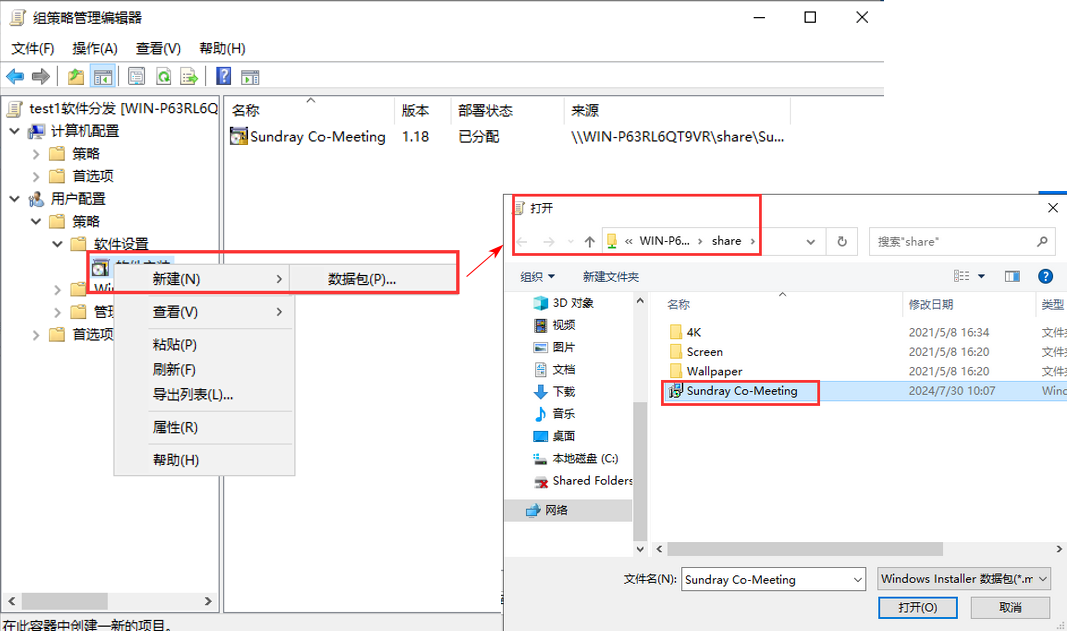Click the blue help icon in the Open dialog
Viewport: 1067px width, 631px height.
tap(1045, 276)
